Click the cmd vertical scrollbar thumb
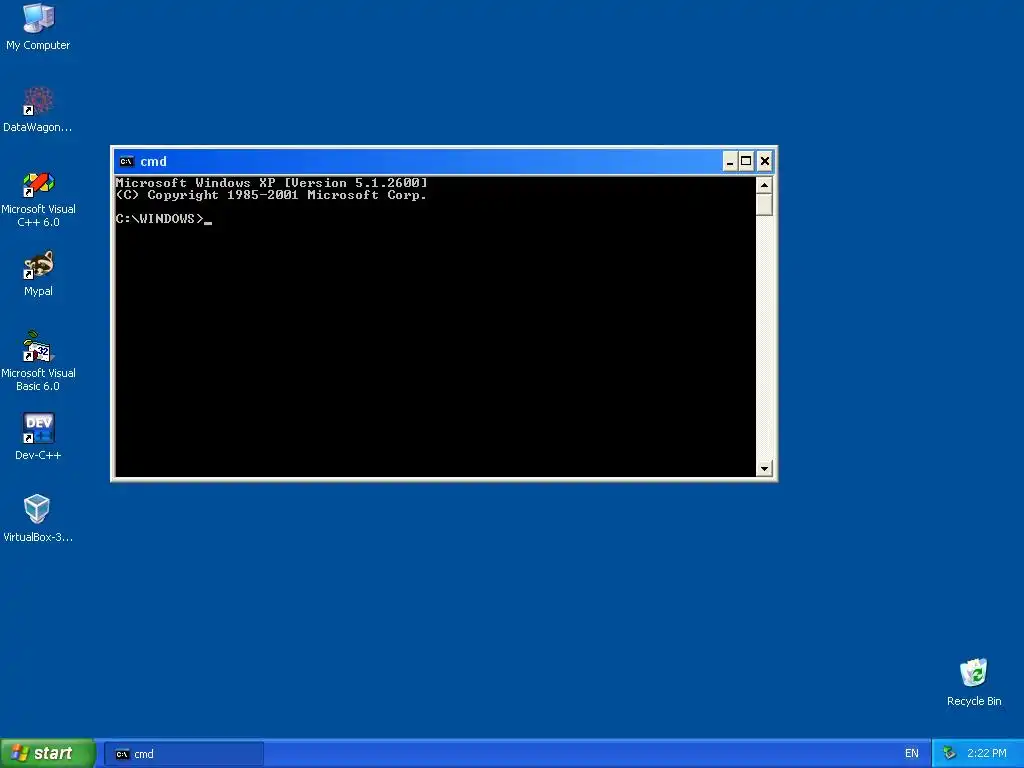The image size is (1024, 768). [x=764, y=205]
